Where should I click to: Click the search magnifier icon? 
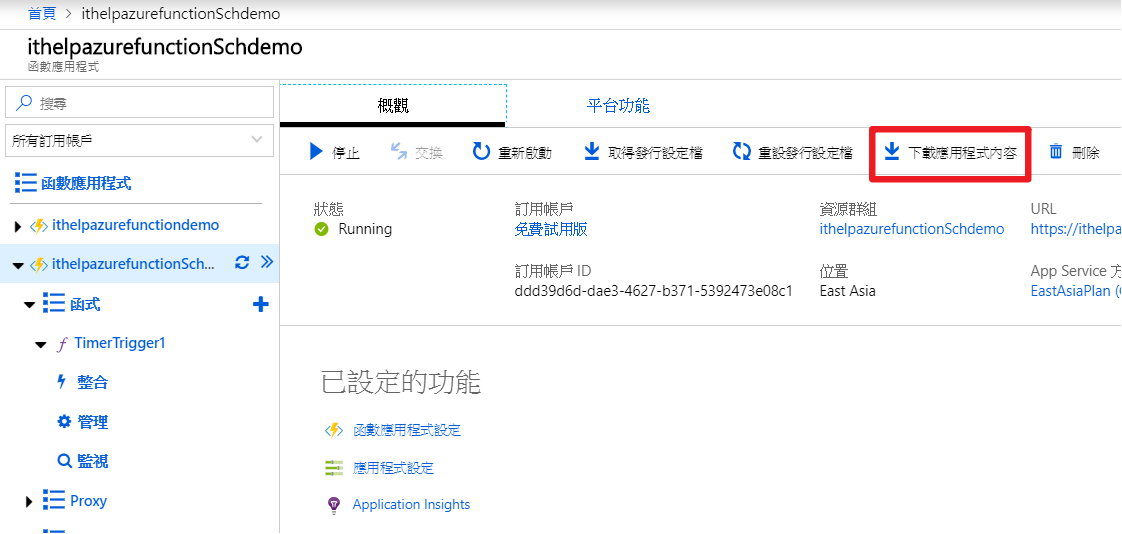pyautogui.click(x=24, y=102)
